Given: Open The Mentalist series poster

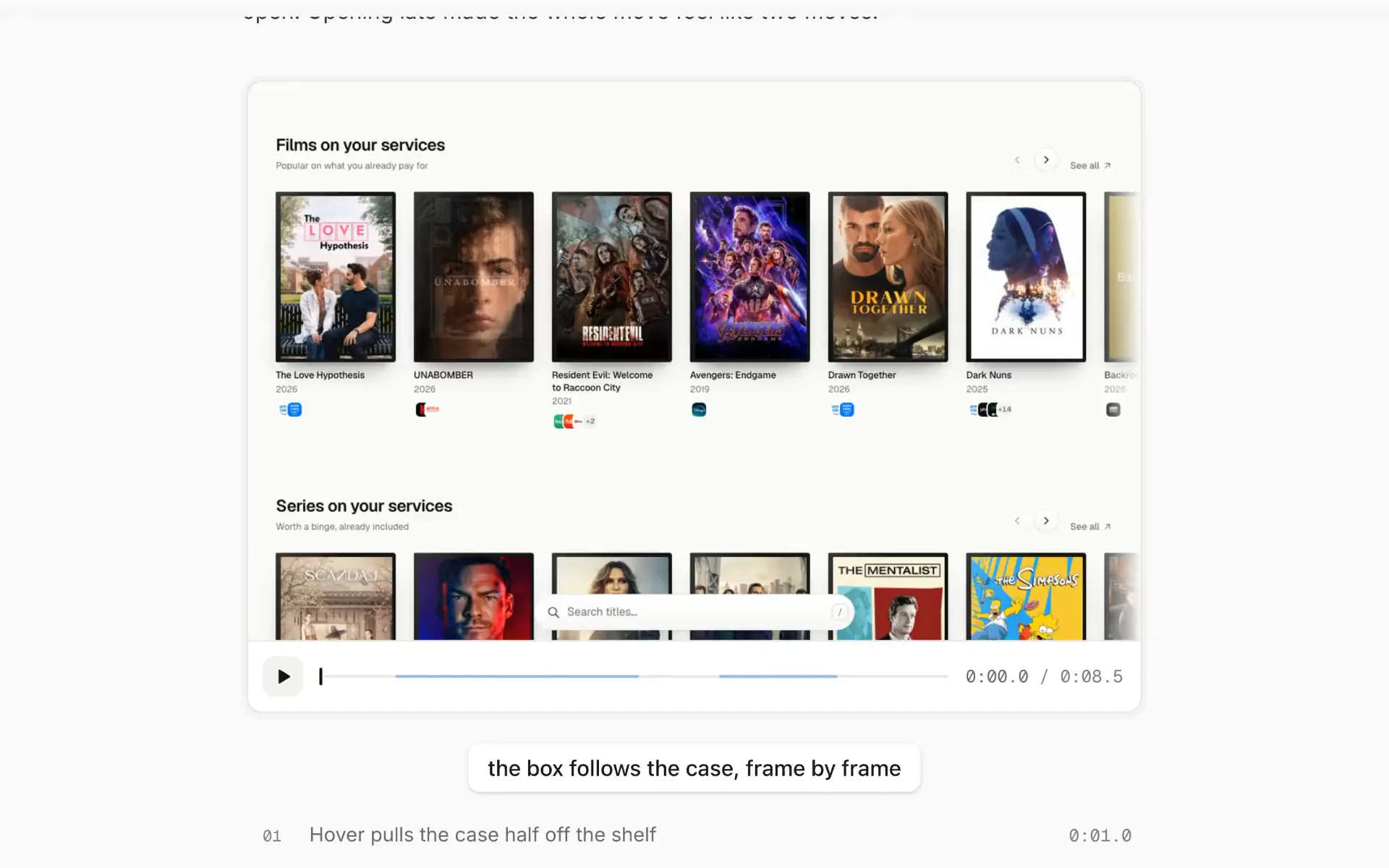Looking at the screenshot, I should click(x=888, y=597).
